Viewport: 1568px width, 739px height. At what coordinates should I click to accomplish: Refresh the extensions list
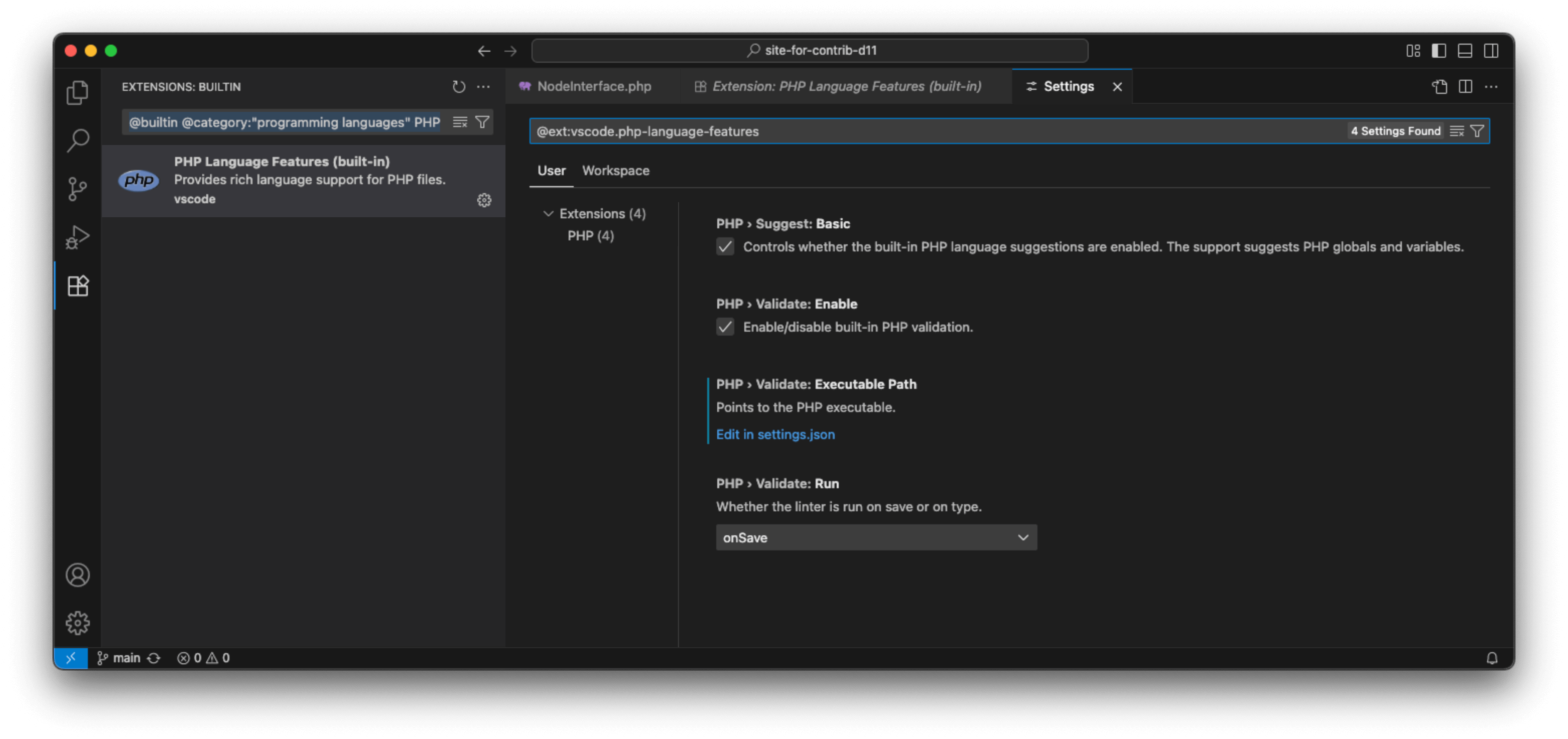coord(458,87)
